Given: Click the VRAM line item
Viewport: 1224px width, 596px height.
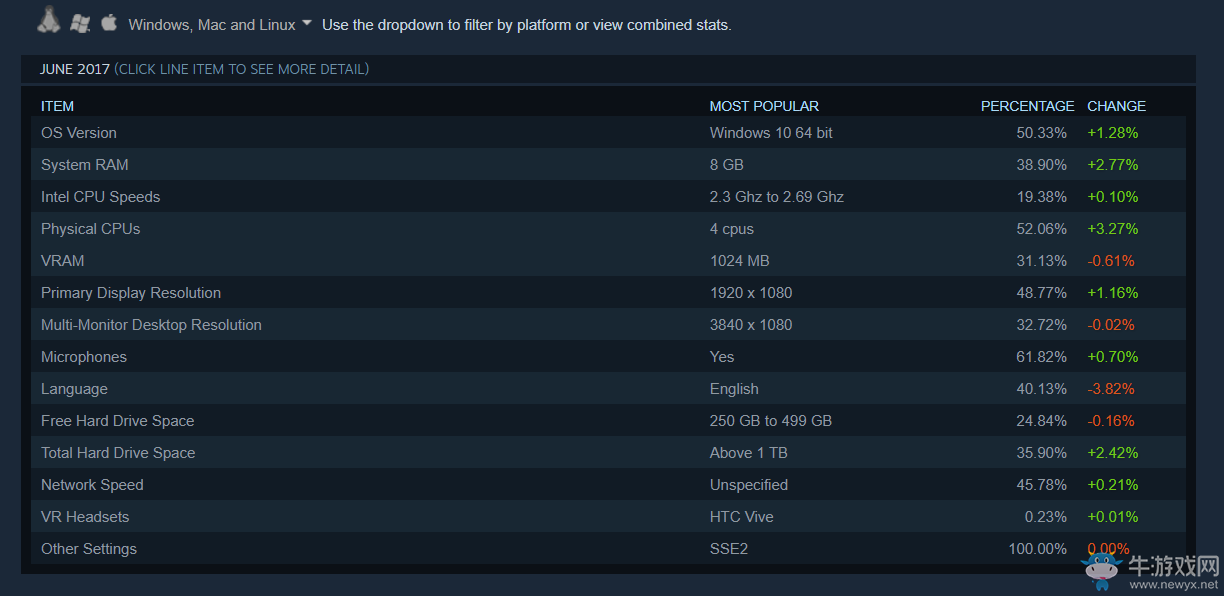Looking at the screenshot, I should [608, 260].
